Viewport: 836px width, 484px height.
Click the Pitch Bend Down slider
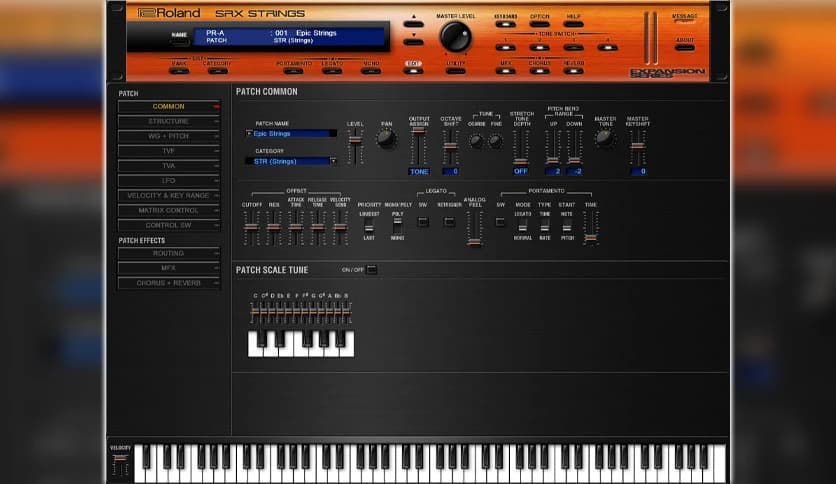pyautogui.click(x=574, y=147)
